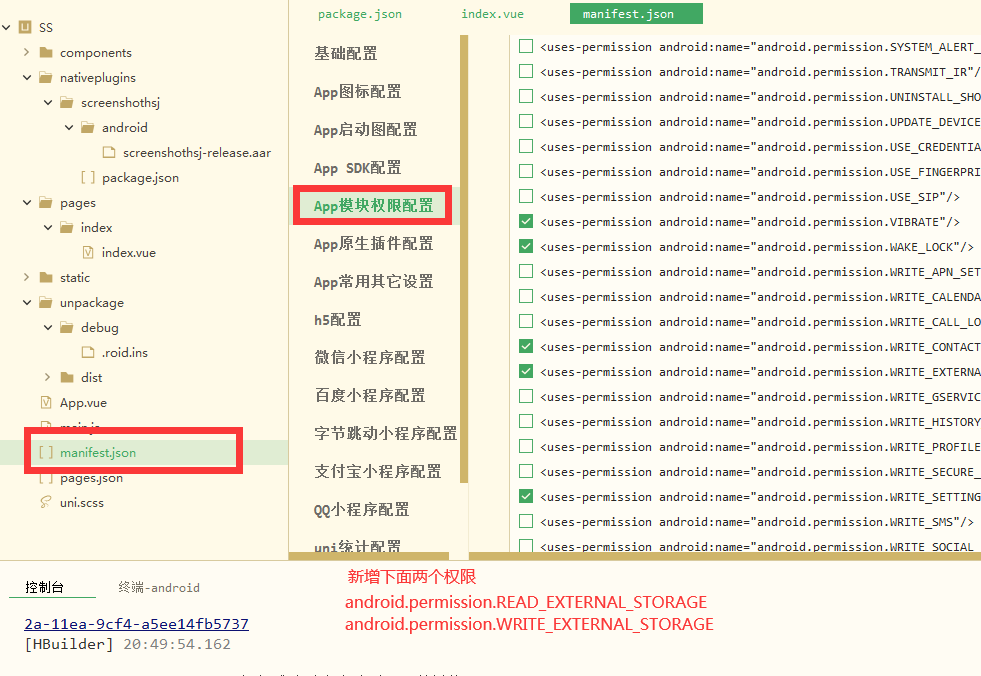Switch to the index.vue editor tab

click(492, 14)
